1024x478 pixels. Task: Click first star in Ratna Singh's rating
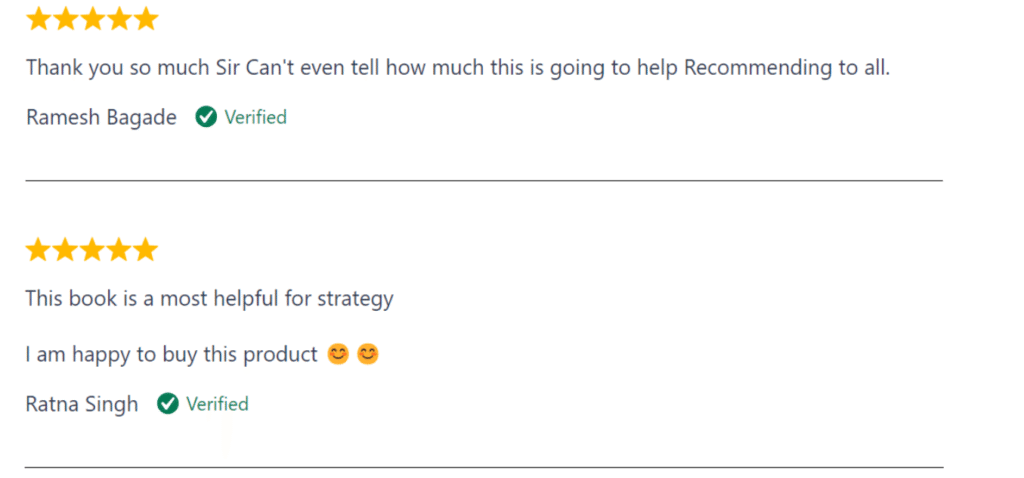click(38, 250)
